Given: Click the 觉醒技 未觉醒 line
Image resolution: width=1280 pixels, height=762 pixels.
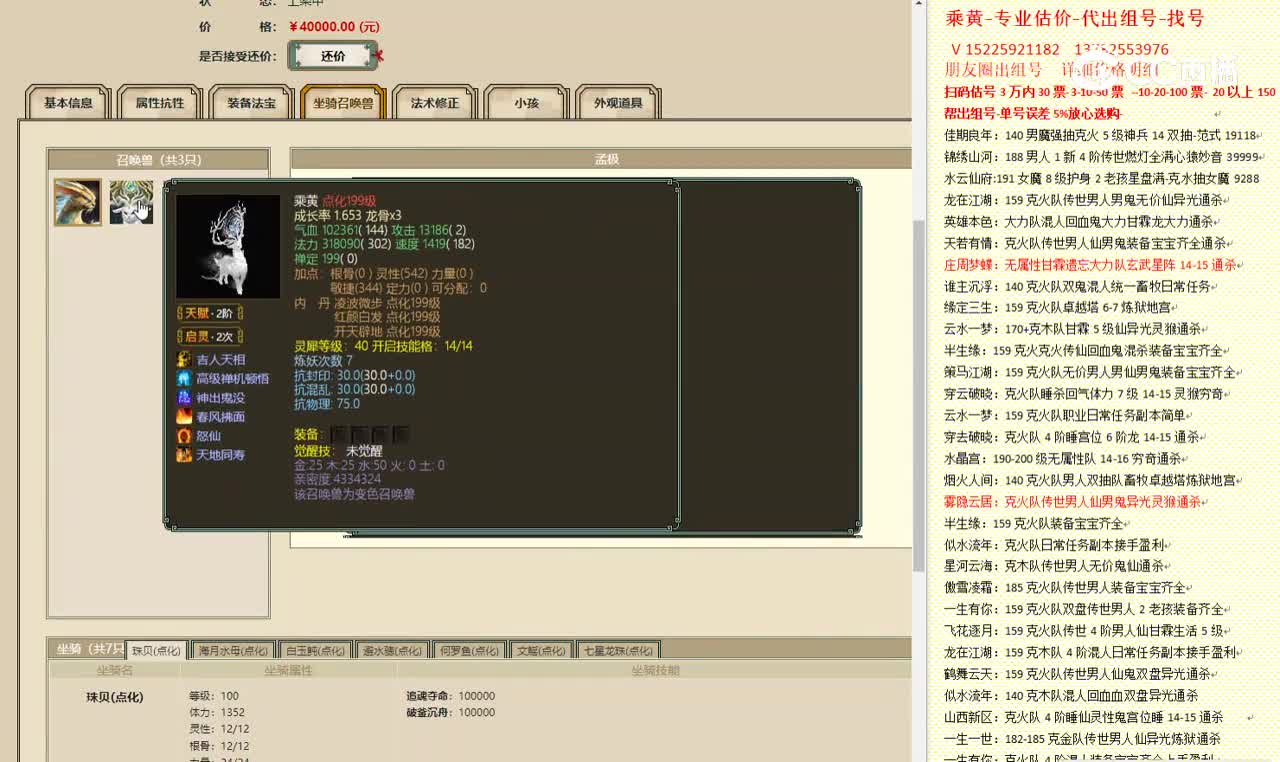Looking at the screenshot, I should click(x=339, y=451).
